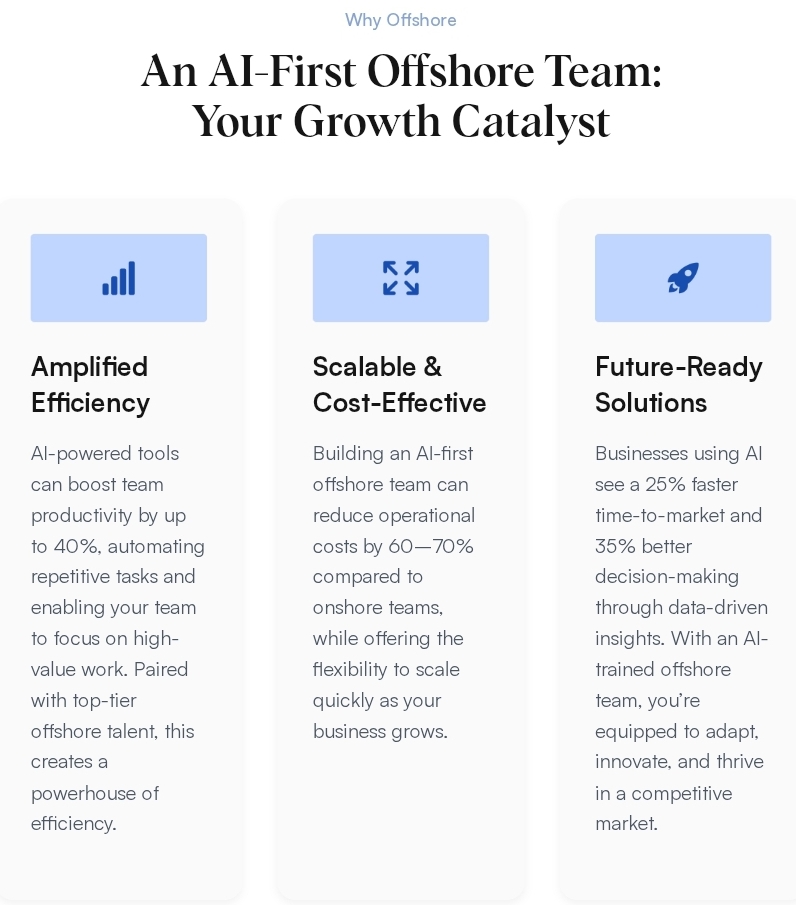Click the expand arrows icon for Scalable card
The height and width of the screenshot is (905, 796).
[x=400, y=278]
